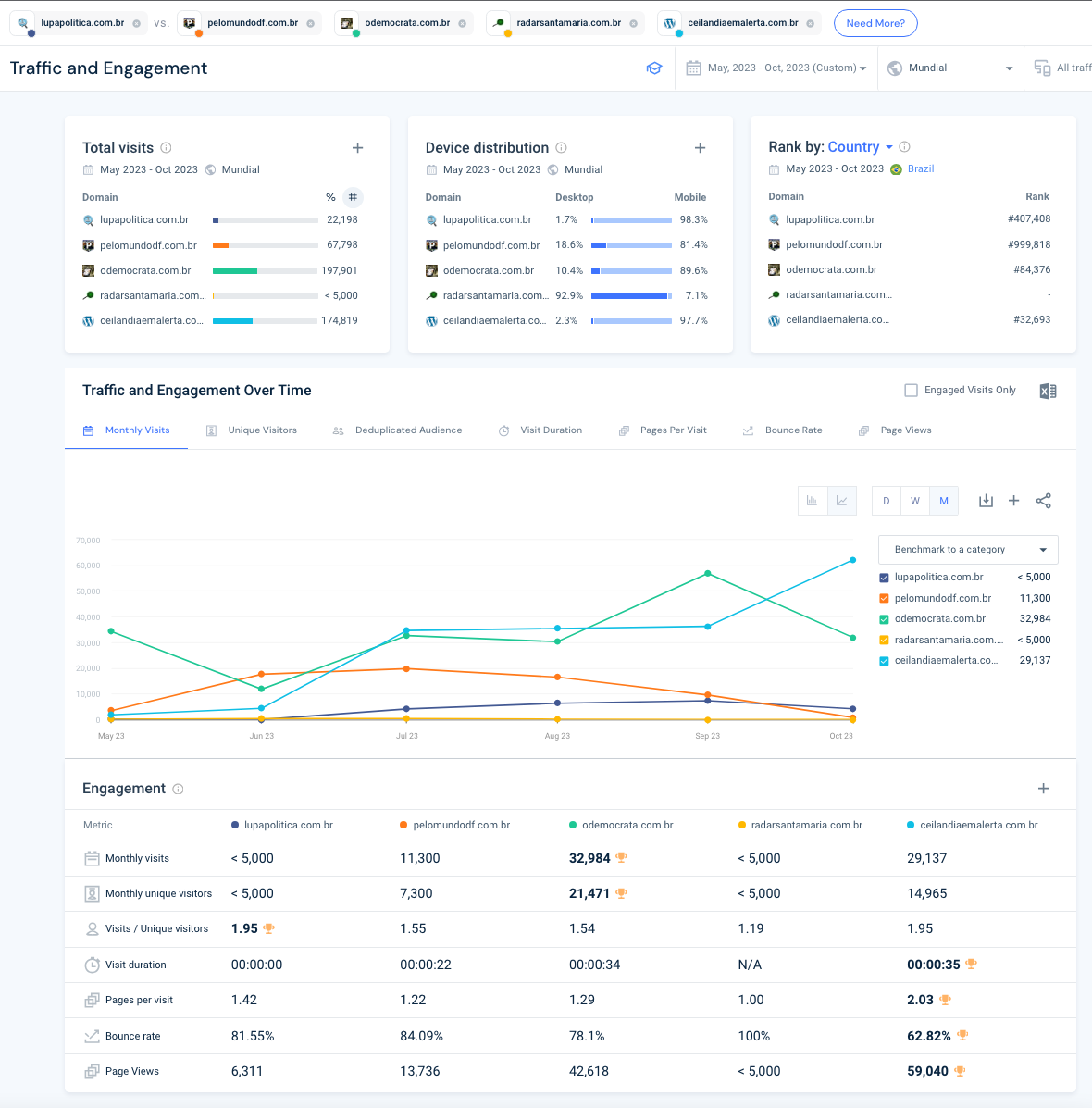The width and height of the screenshot is (1092, 1108).
Task: Export chart data to Excel
Action: point(1048,391)
